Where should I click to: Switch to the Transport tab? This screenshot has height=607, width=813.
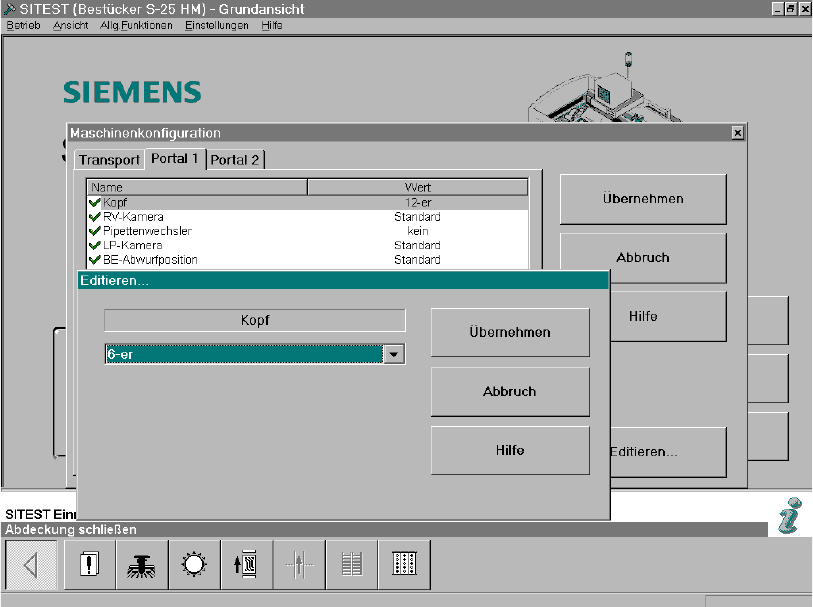click(109, 160)
